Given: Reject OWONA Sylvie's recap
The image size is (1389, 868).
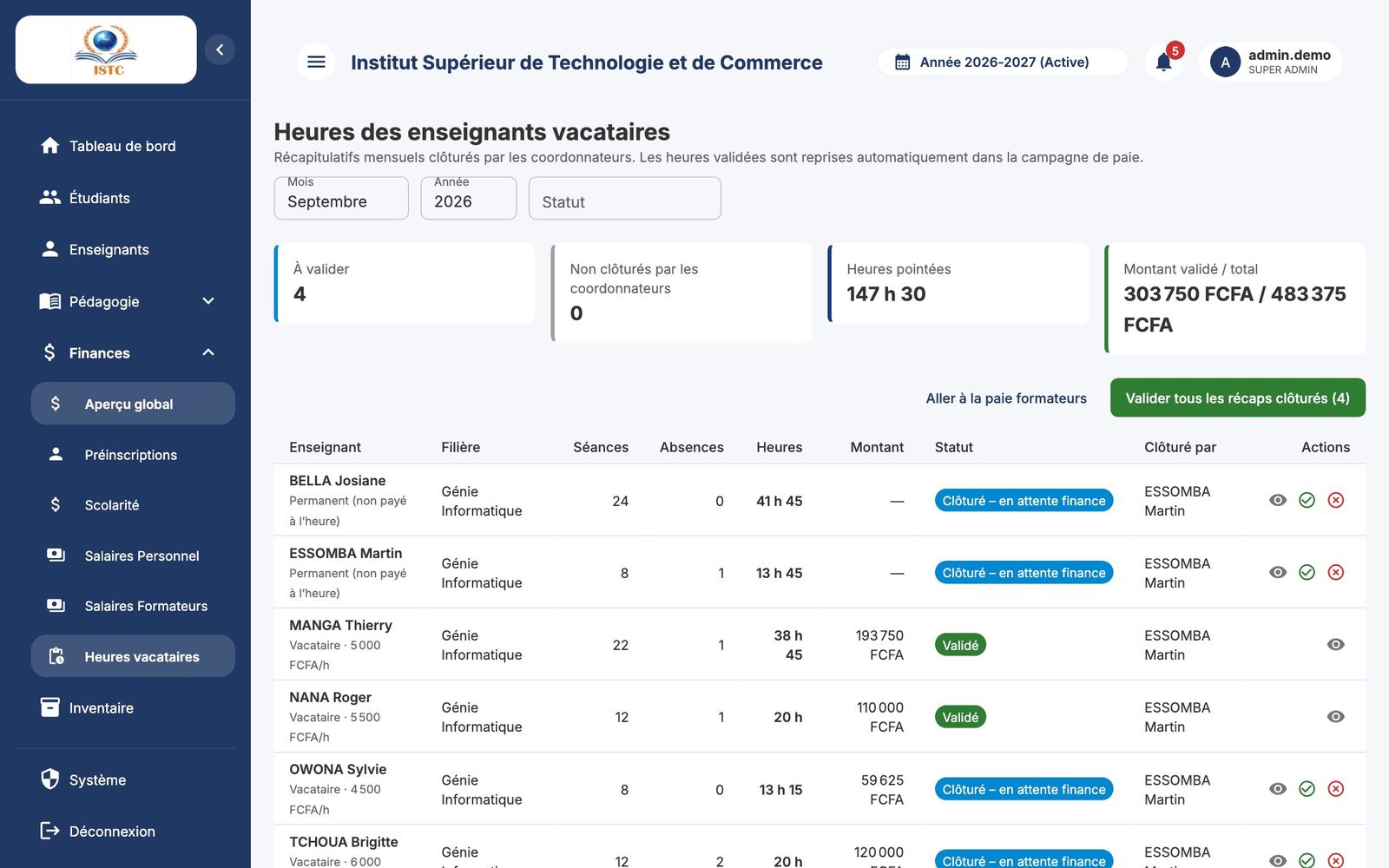Looking at the screenshot, I should [1336, 789].
